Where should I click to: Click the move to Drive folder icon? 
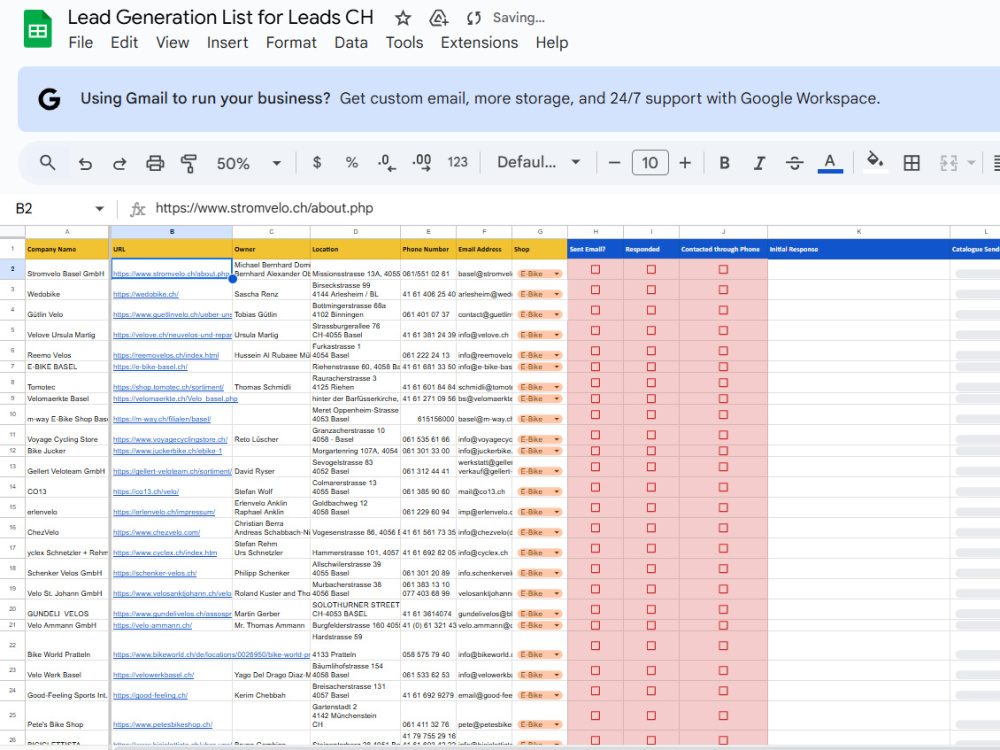(x=438, y=18)
